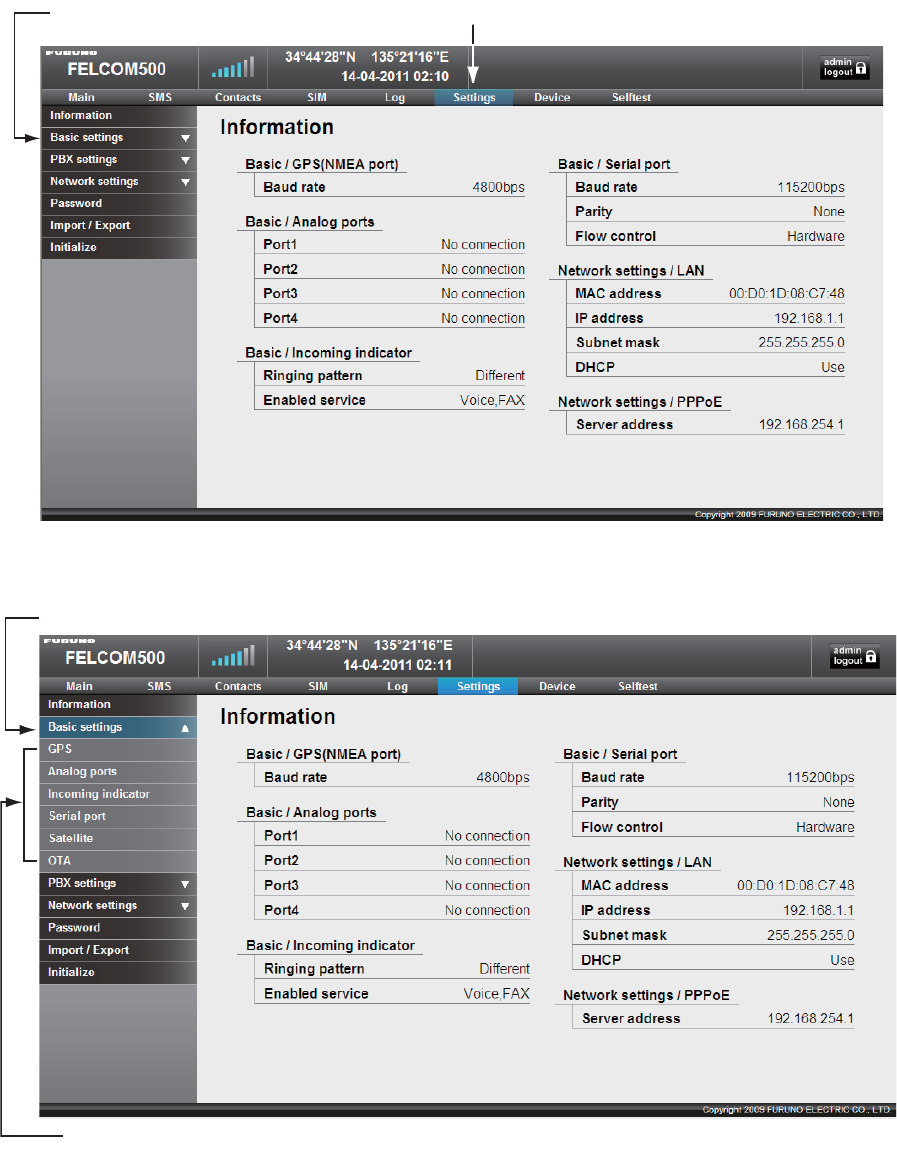Open the Password page on the 02:11 screen
The height and width of the screenshot is (1149, 897).
pyautogui.click(x=118, y=928)
